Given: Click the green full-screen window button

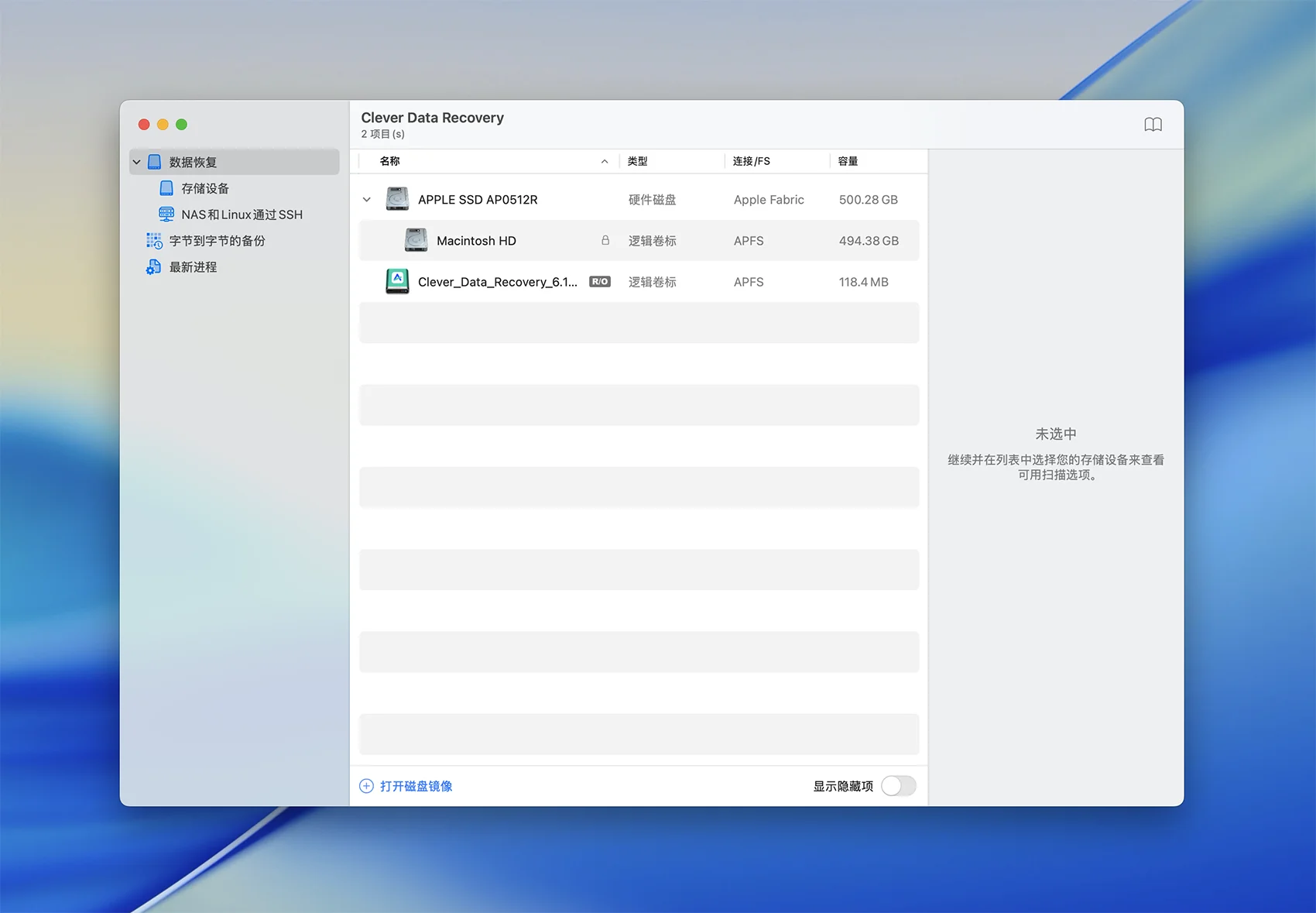Looking at the screenshot, I should 181,125.
